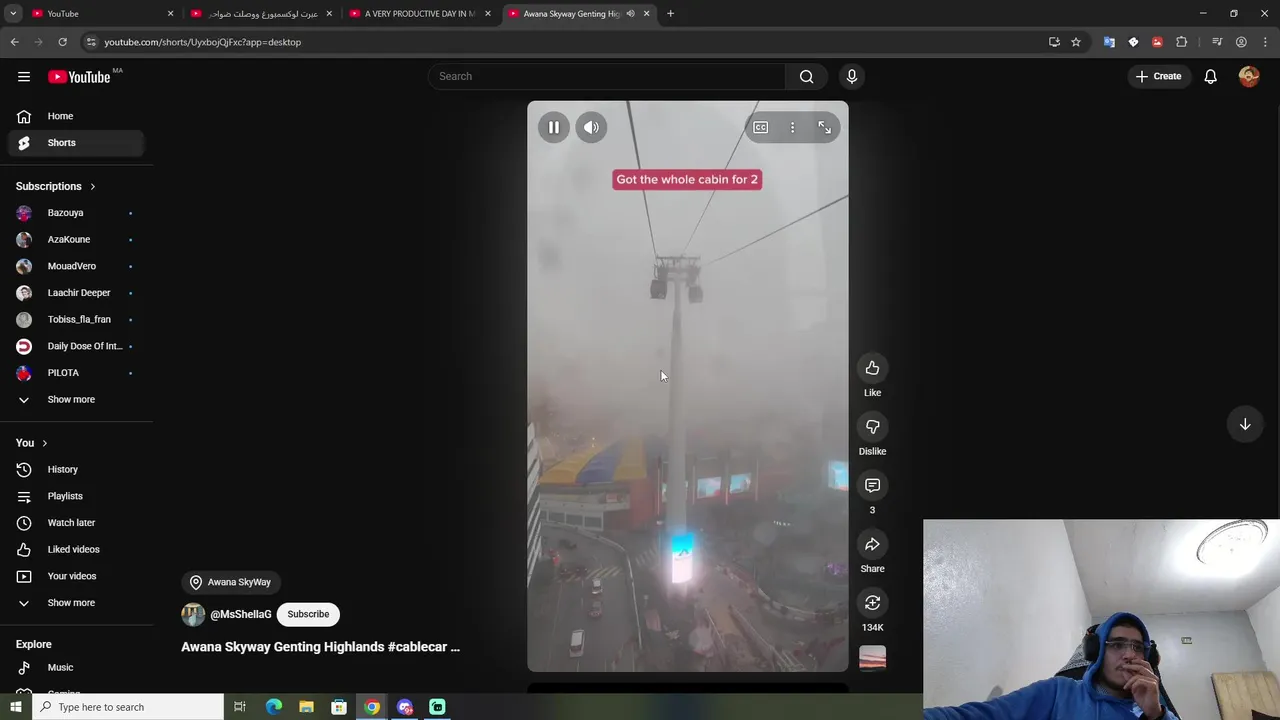1280x720 pixels.
Task: Toggle closed captions on the Short
Action: pyautogui.click(x=761, y=127)
